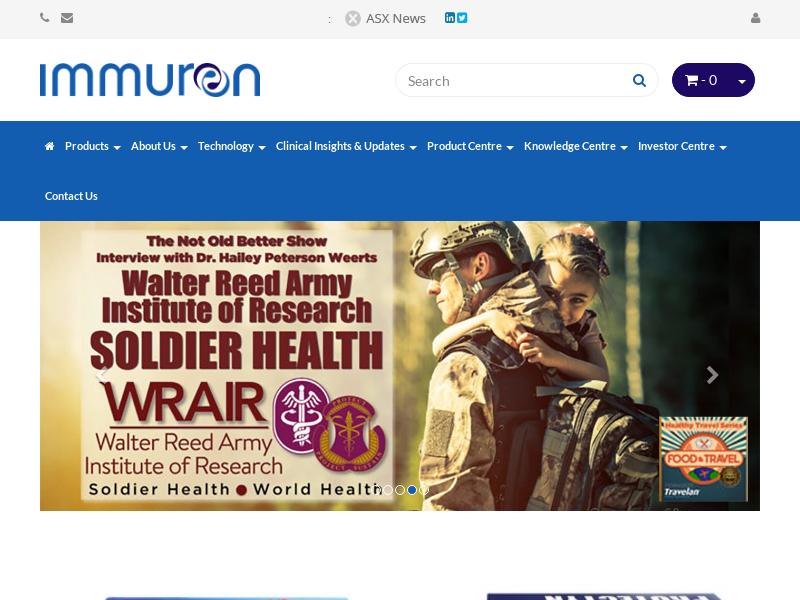Click the email envelope icon

pyautogui.click(x=67, y=18)
